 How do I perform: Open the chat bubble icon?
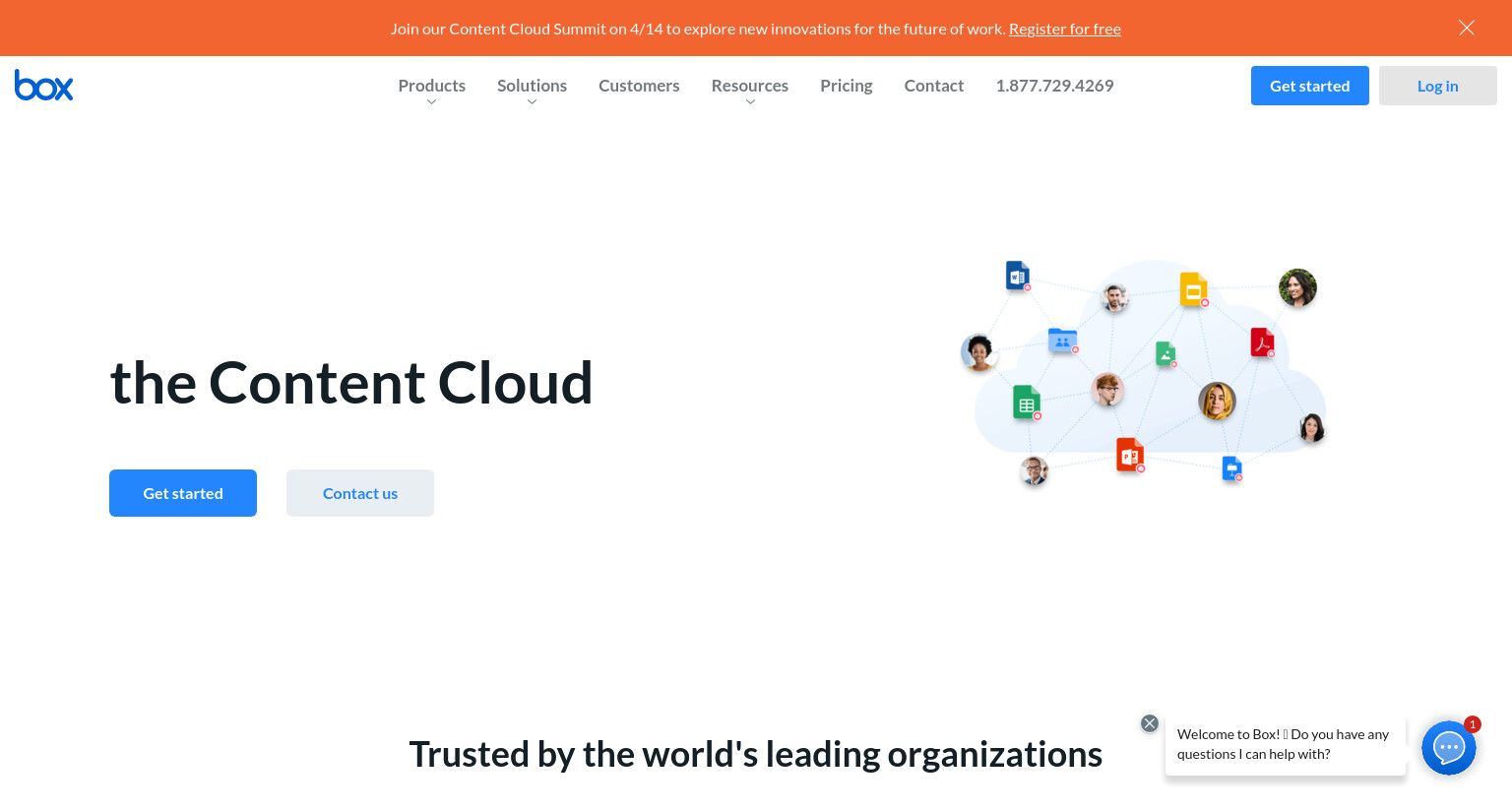tap(1449, 748)
